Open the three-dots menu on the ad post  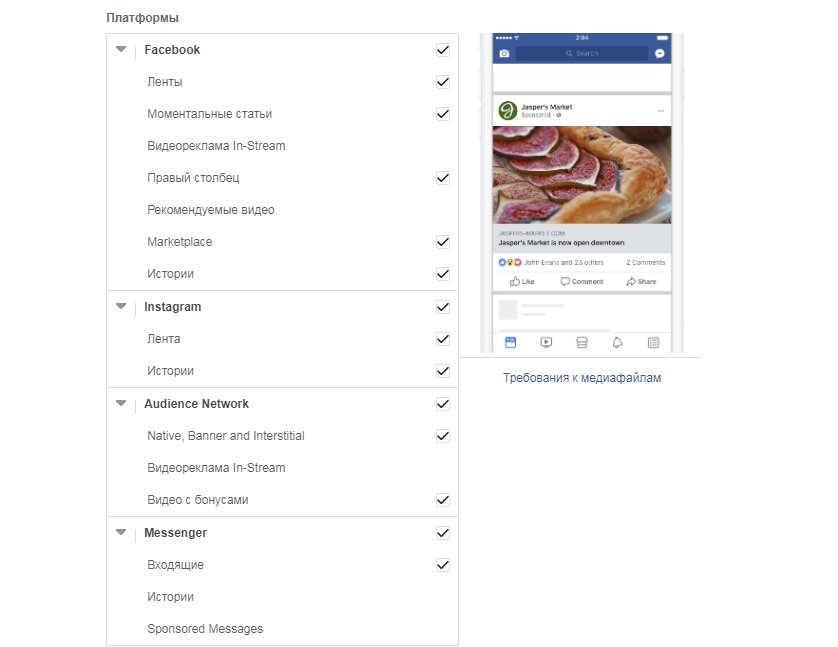pos(660,110)
